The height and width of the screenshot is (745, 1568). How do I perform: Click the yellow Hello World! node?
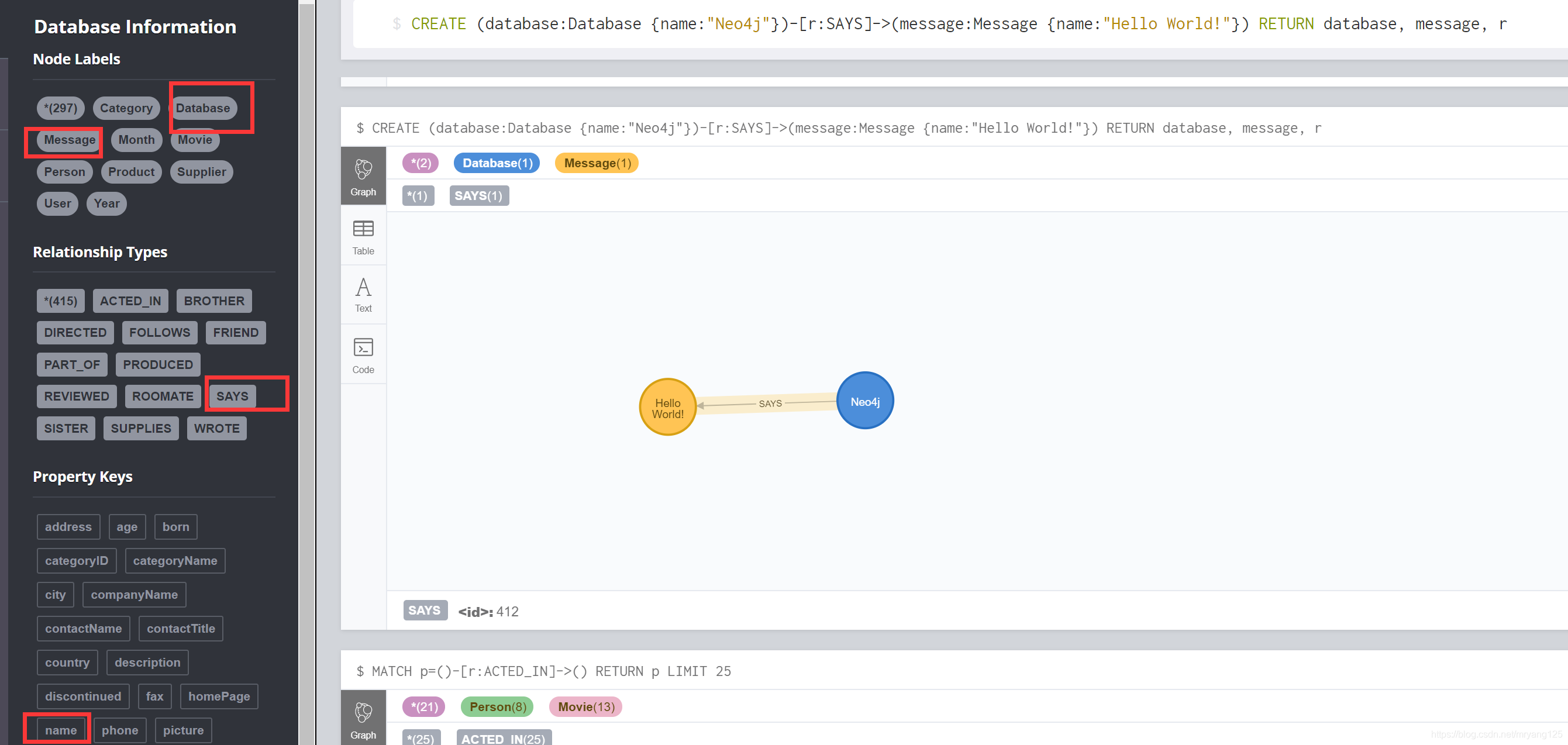click(667, 407)
